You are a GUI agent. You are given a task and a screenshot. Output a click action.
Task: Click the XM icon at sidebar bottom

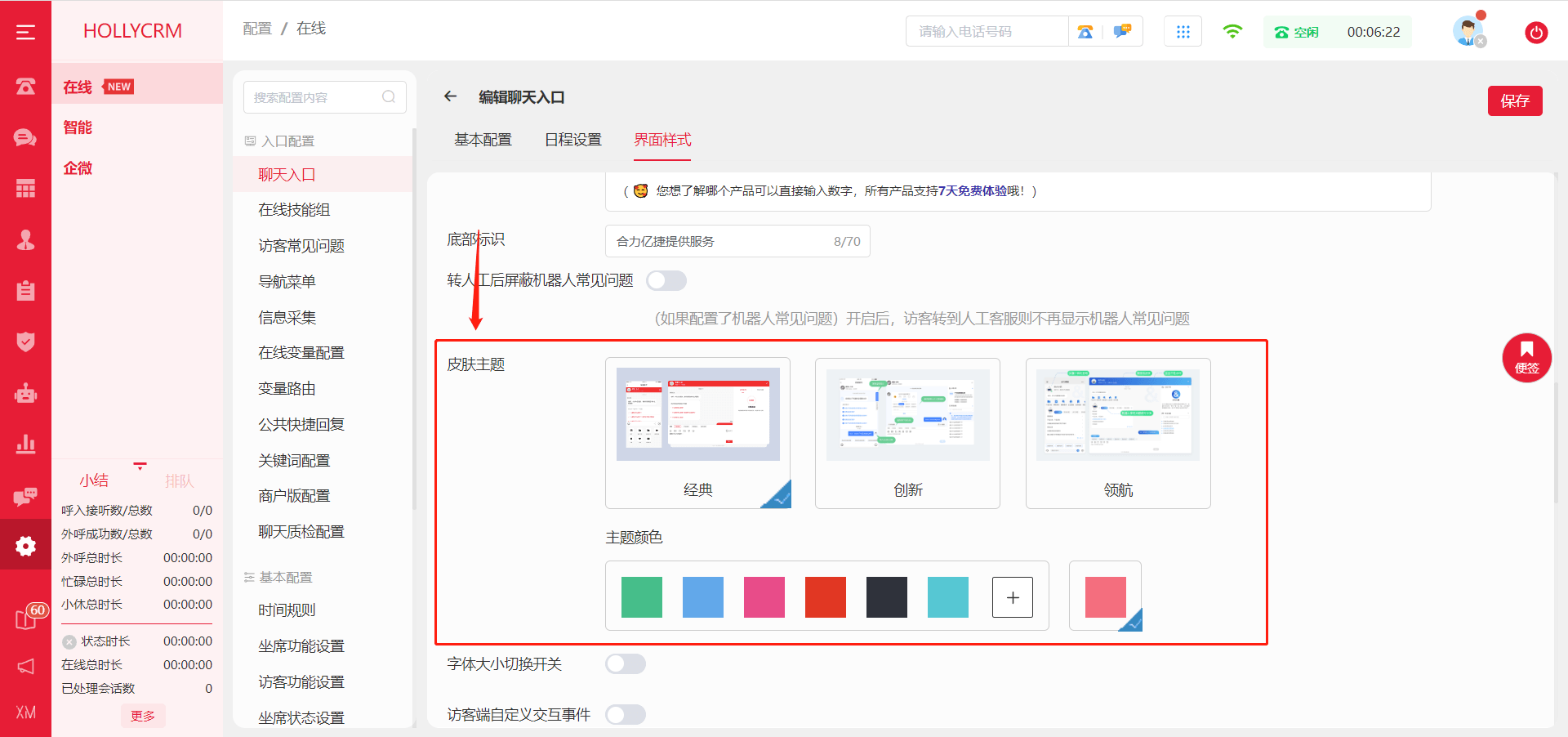click(25, 712)
